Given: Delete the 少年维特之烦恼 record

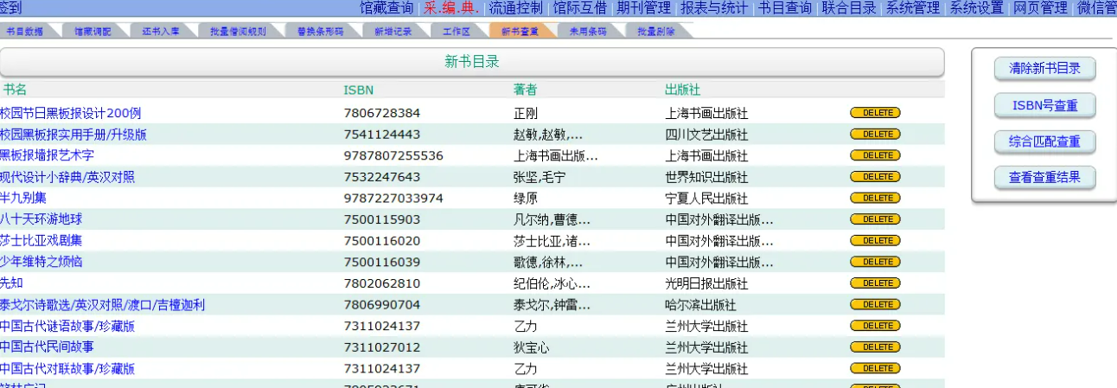Looking at the screenshot, I should 875,262.
